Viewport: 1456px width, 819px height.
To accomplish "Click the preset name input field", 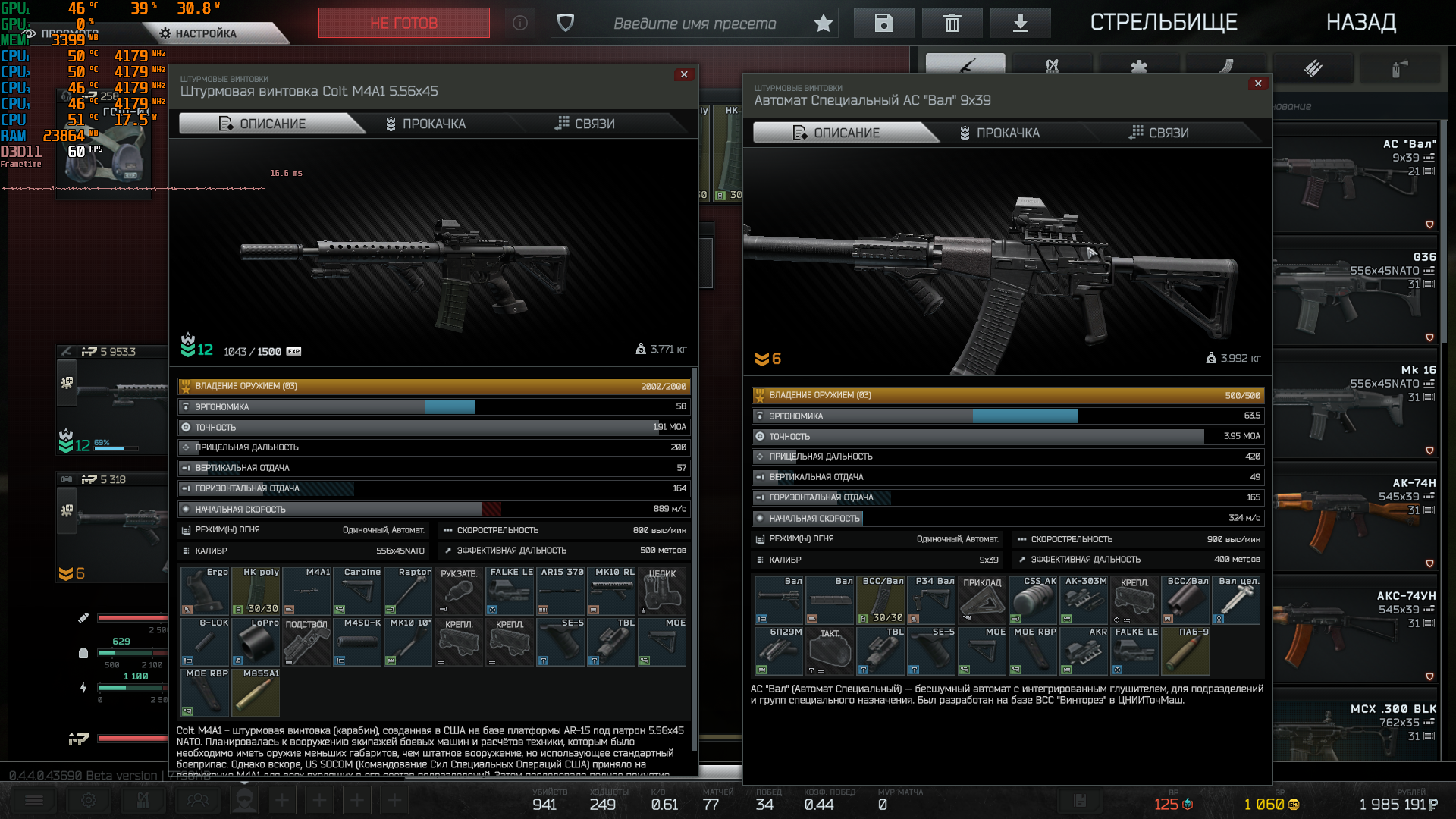I will pyautogui.click(x=694, y=24).
